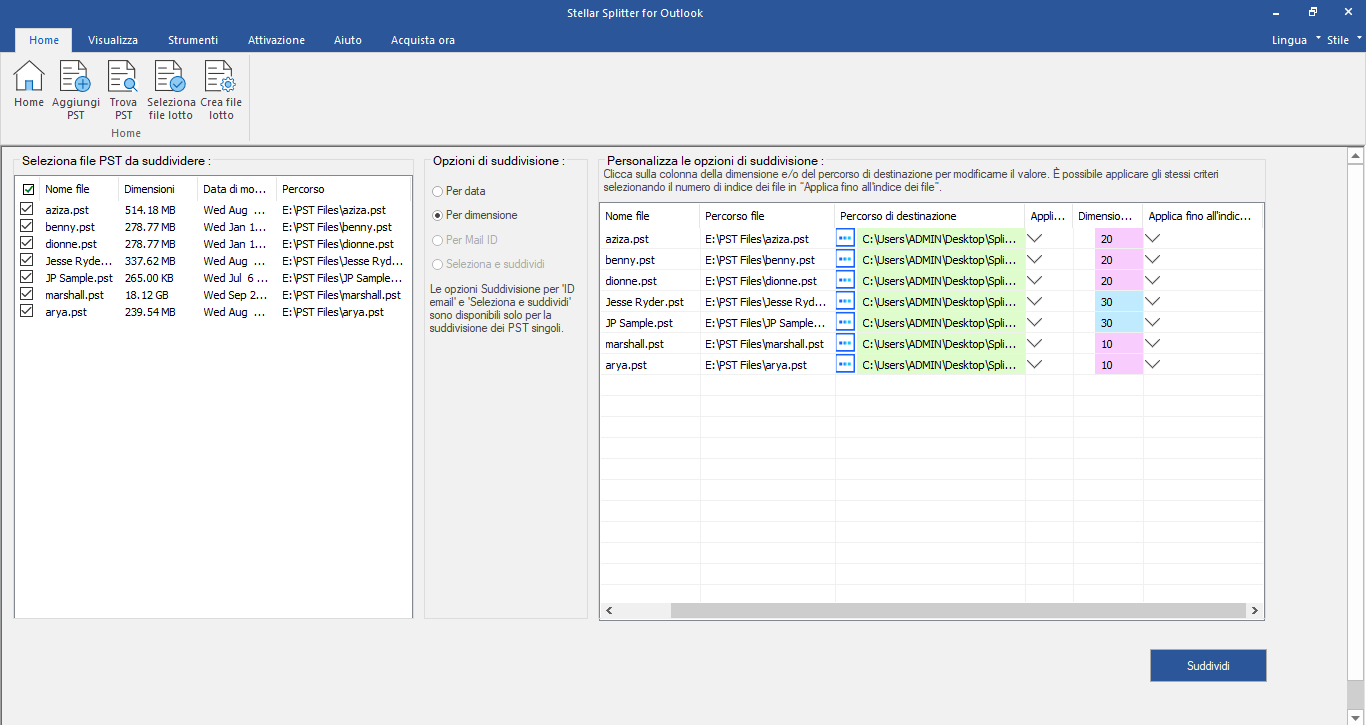The image size is (1366, 725).
Task: Uncheck the dionne.pst checkbox
Action: click(27, 244)
